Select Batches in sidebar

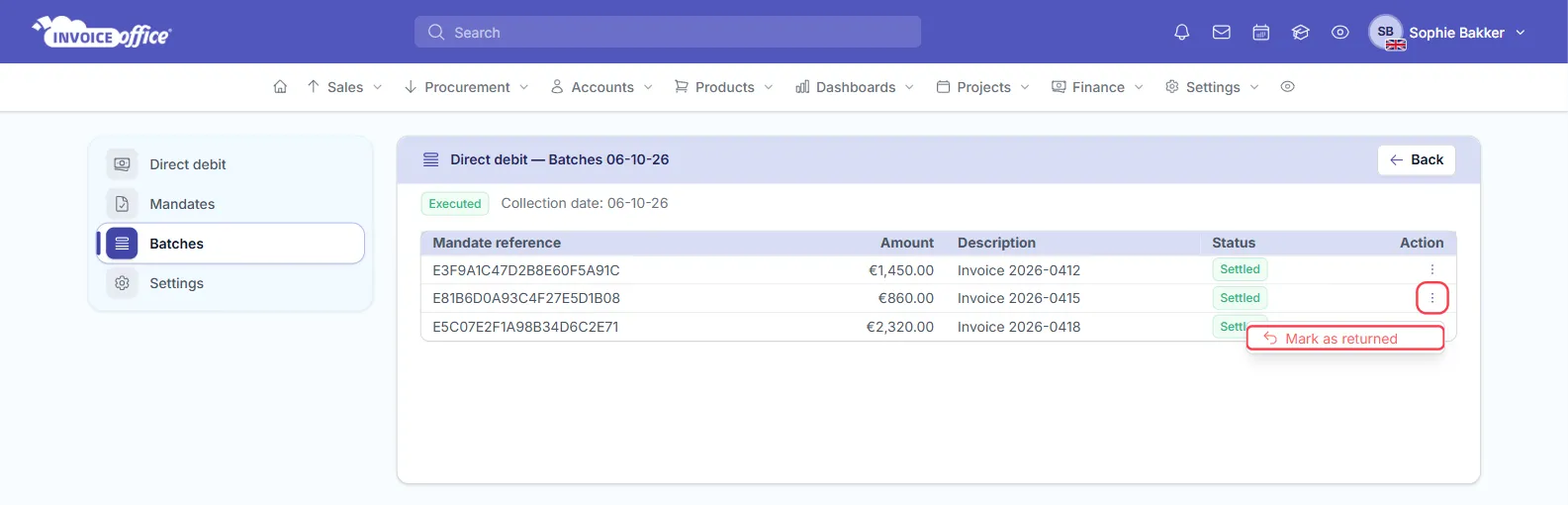[231, 244]
